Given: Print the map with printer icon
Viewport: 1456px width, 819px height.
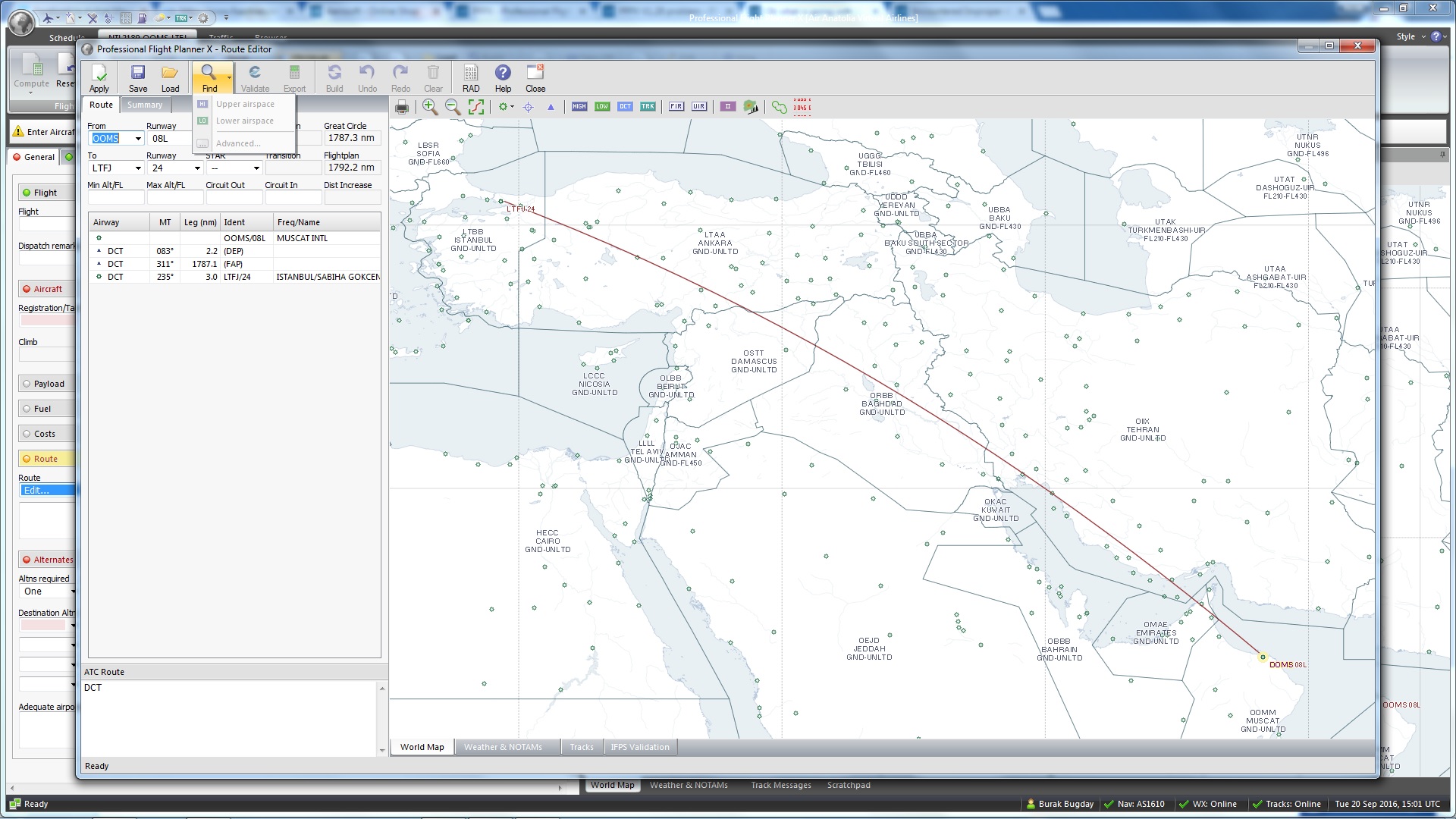Looking at the screenshot, I should coord(402,107).
